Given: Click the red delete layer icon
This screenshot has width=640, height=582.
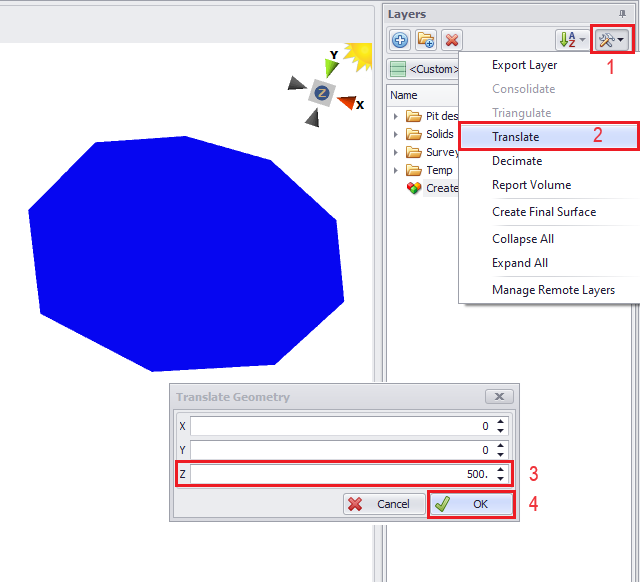Looking at the screenshot, I should 452,40.
